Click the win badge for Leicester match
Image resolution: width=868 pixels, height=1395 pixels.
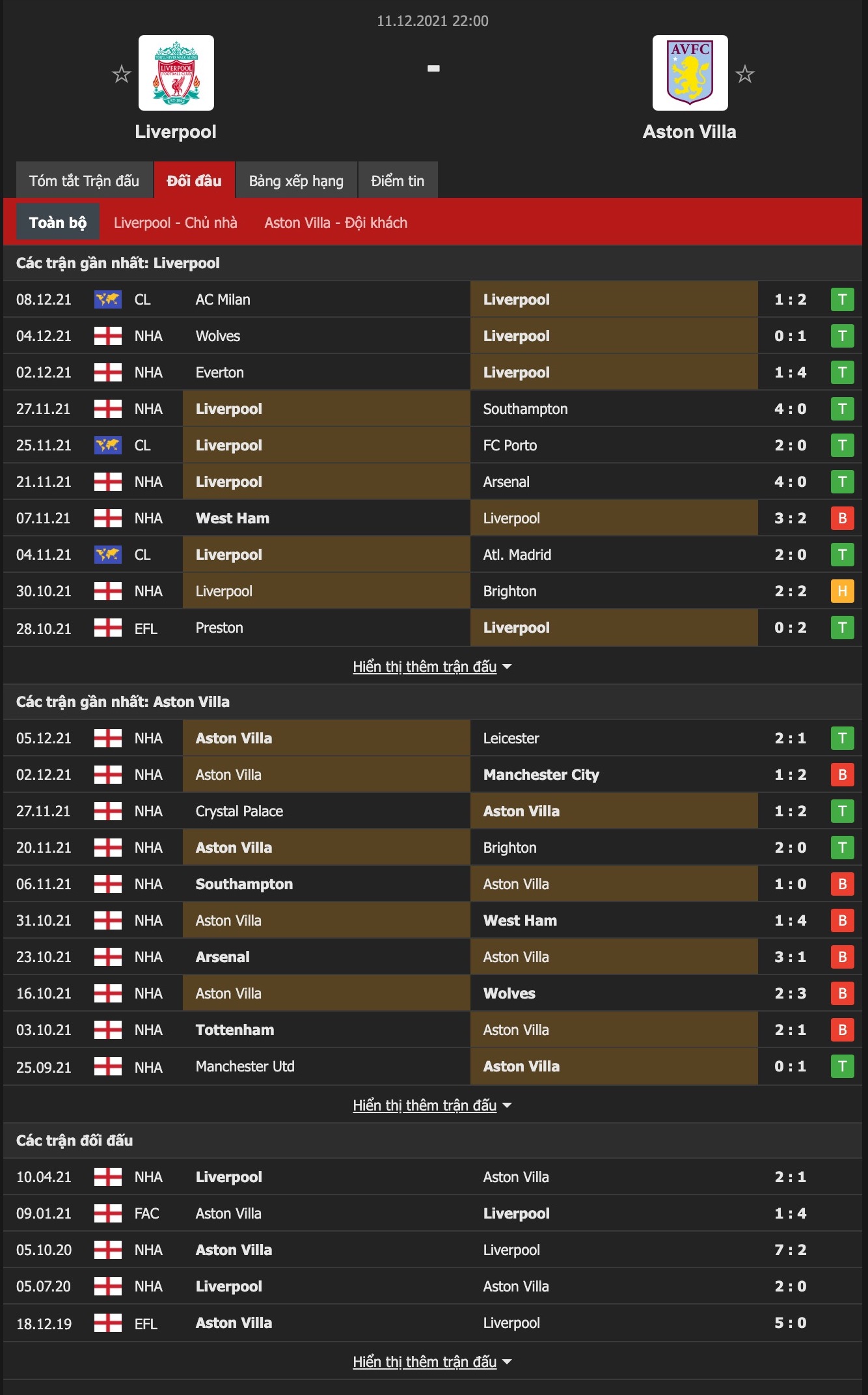[x=842, y=738]
